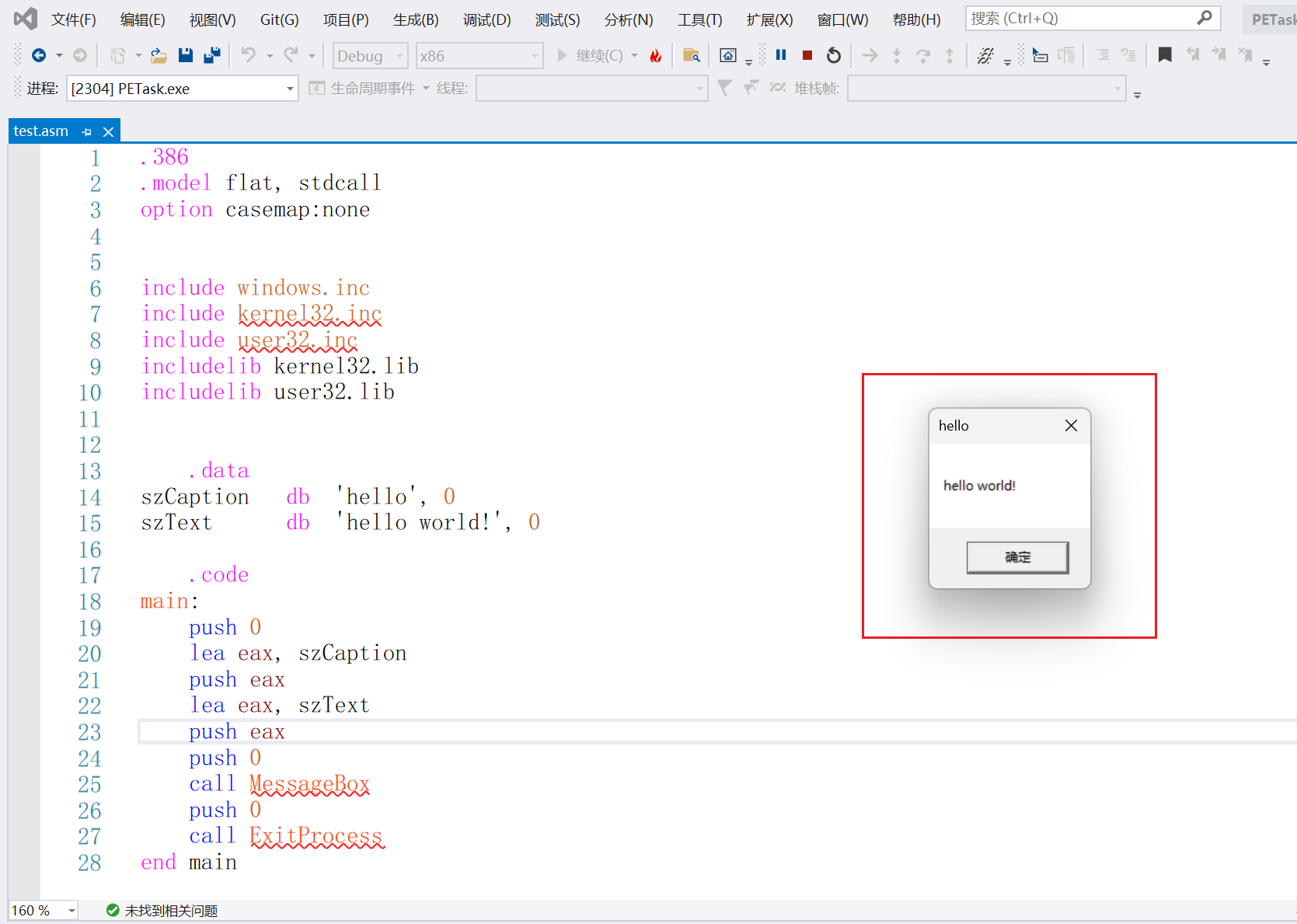Save the current file with the disk icon

point(185,55)
